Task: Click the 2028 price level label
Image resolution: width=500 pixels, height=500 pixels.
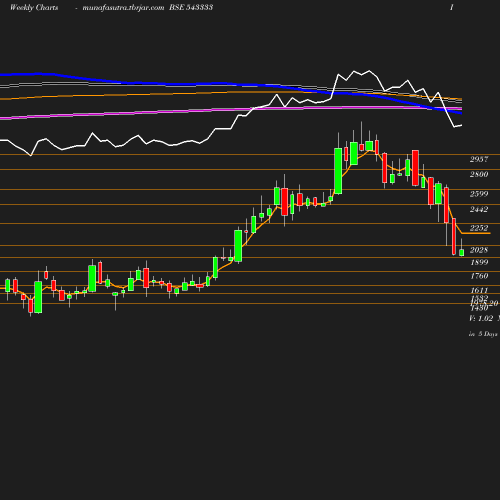Action: click(x=479, y=250)
